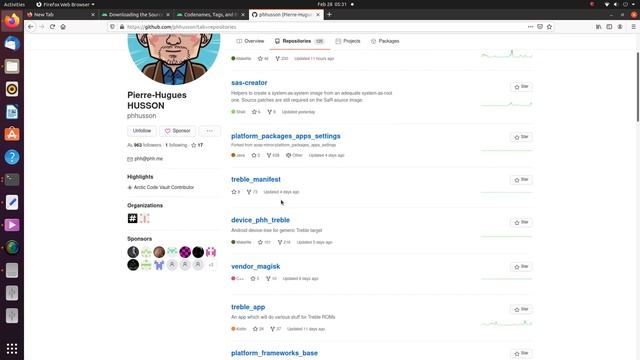This screenshot has height=360, width=640.
Task: Reload the page with the refresh icon
Action: [x=52, y=27]
